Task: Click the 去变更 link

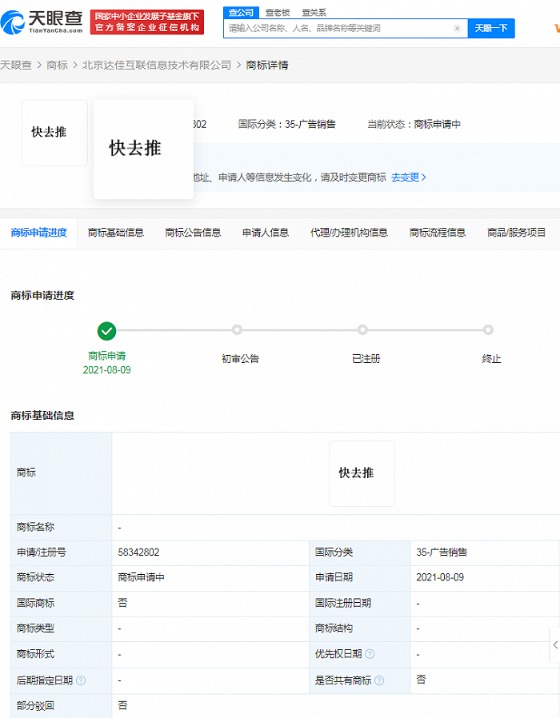Action: 408,177
